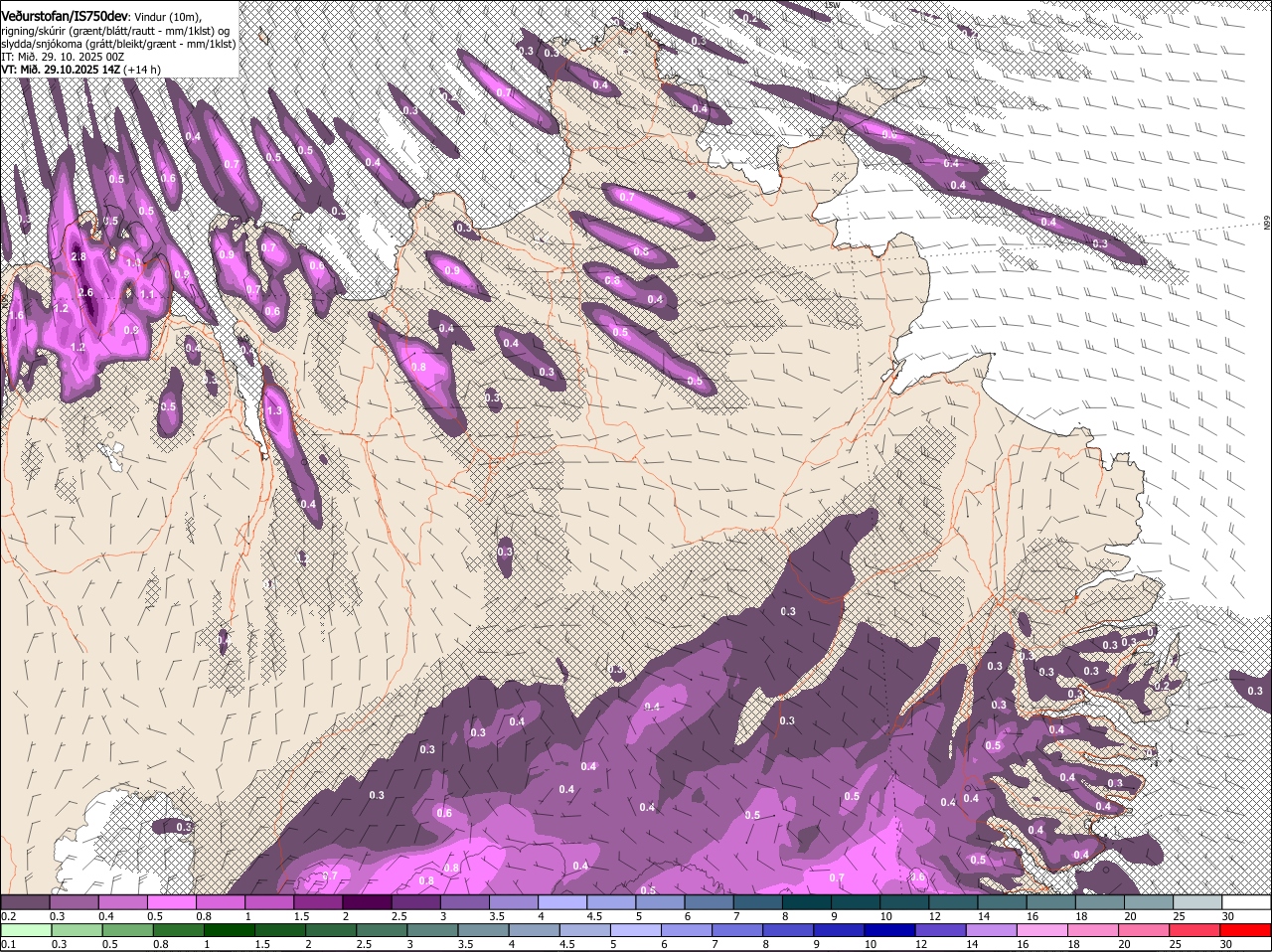Select periwinkle lower legend swatch 5 to 6
The image size is (1272, 952).
click(x=636, y=929)
